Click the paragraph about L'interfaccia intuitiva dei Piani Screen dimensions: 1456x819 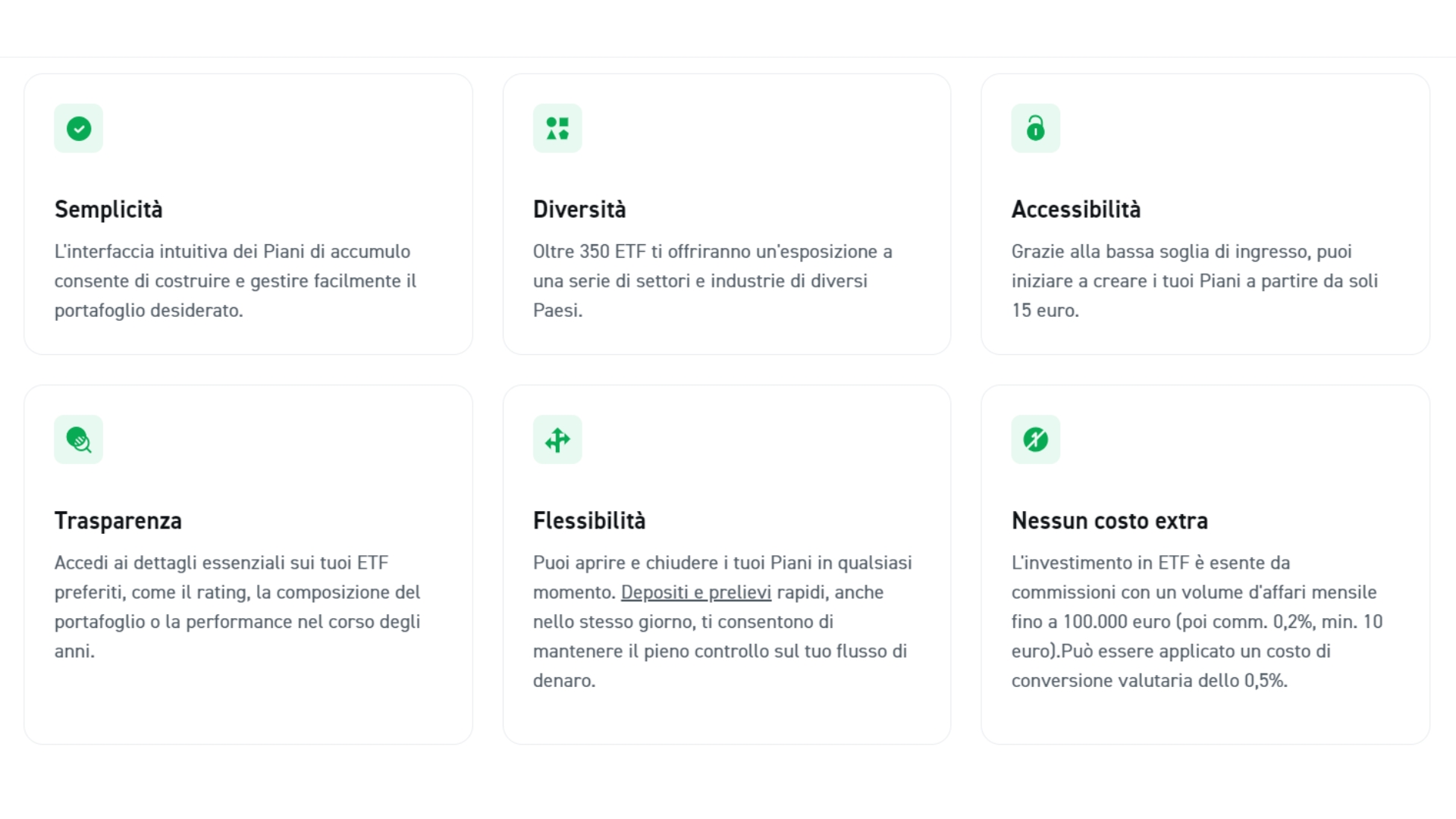pyautogui.click(x=236, y=281)
